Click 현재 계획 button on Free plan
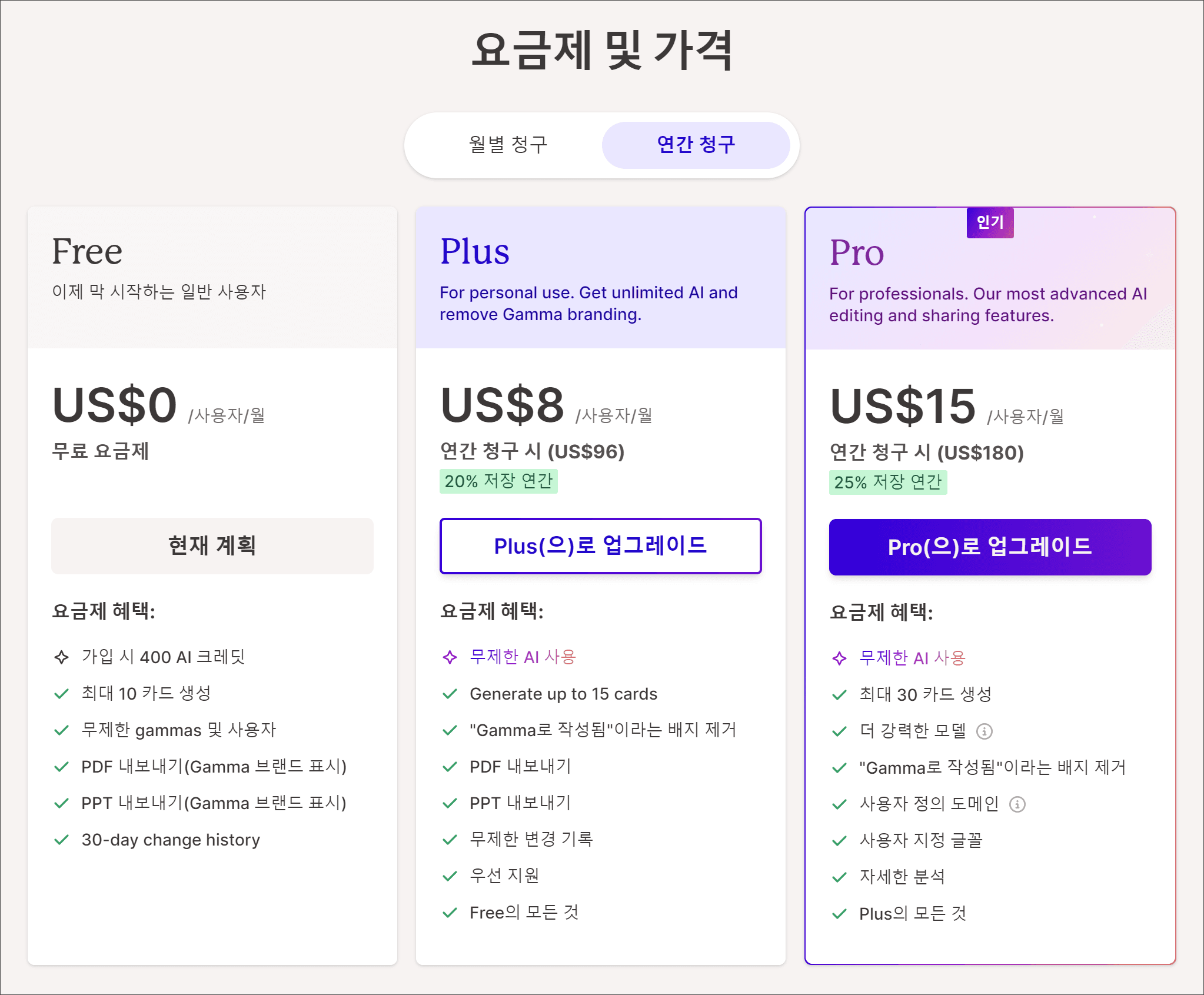 point(212,546)
